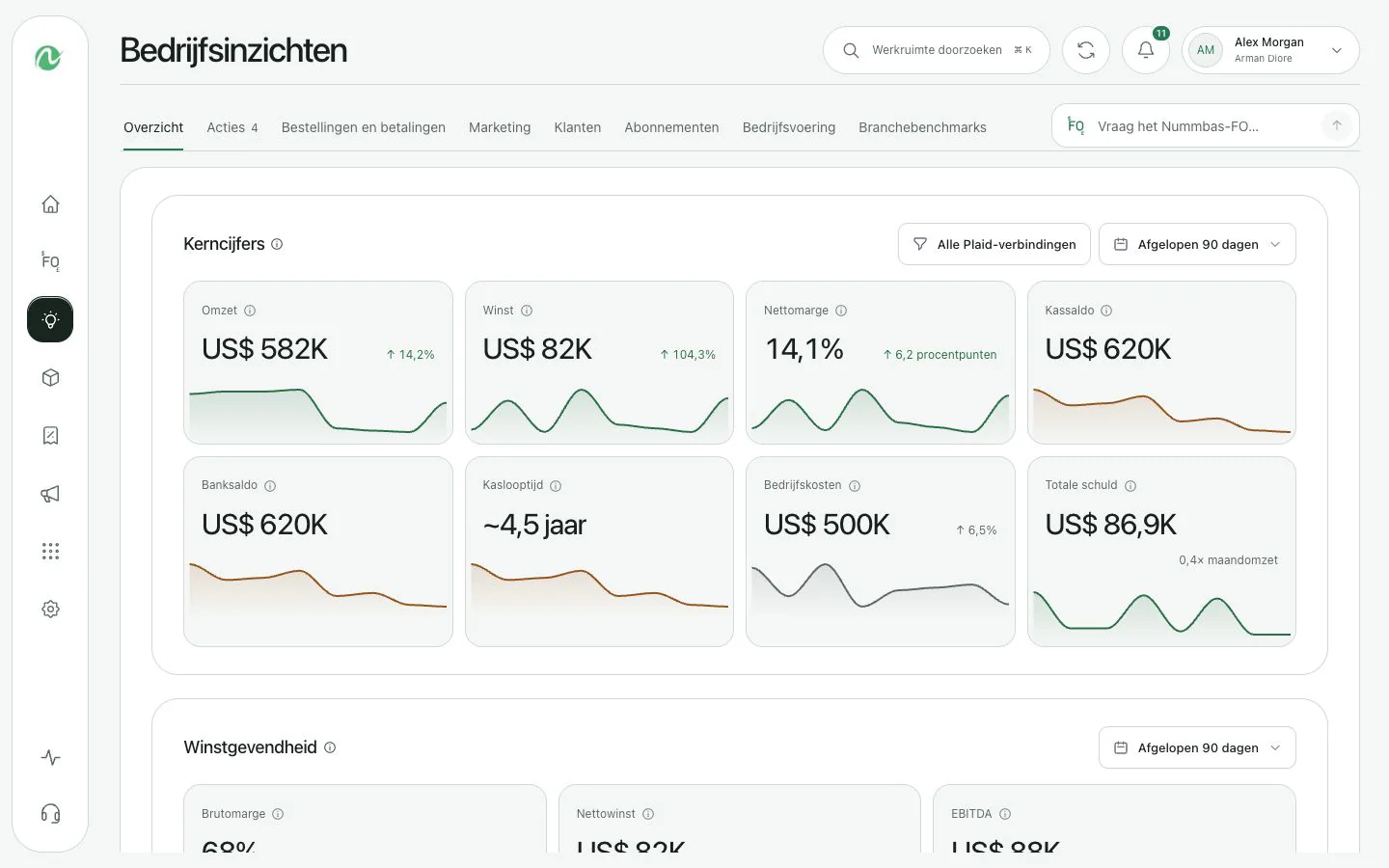Screen dimensions: 1389x868
Task: Open the Bestellingen en betalingen tab
Action: [364, 127]
